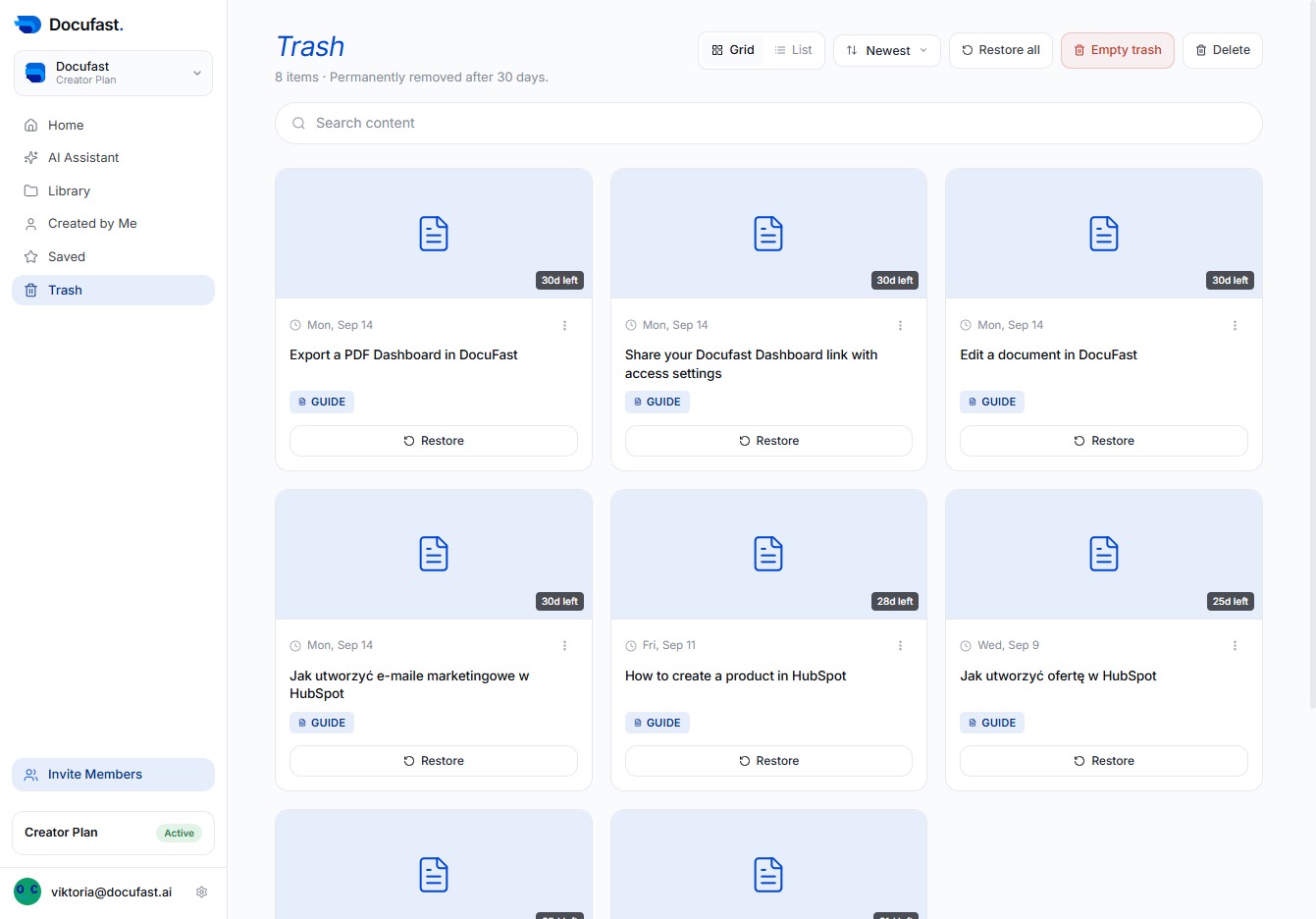Click the document icon on Jak utworzyć e-maile marketingowe card

pos(434,554)
